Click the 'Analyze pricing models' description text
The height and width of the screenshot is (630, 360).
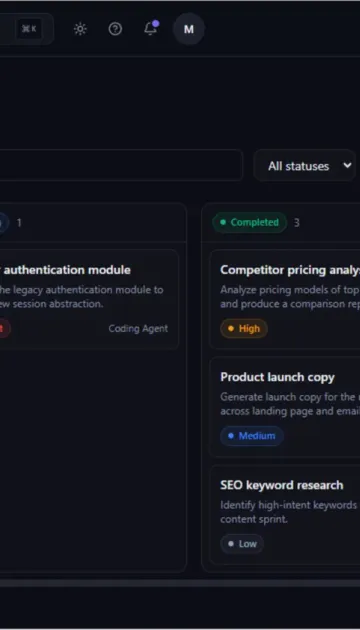[x=290, y=297]
